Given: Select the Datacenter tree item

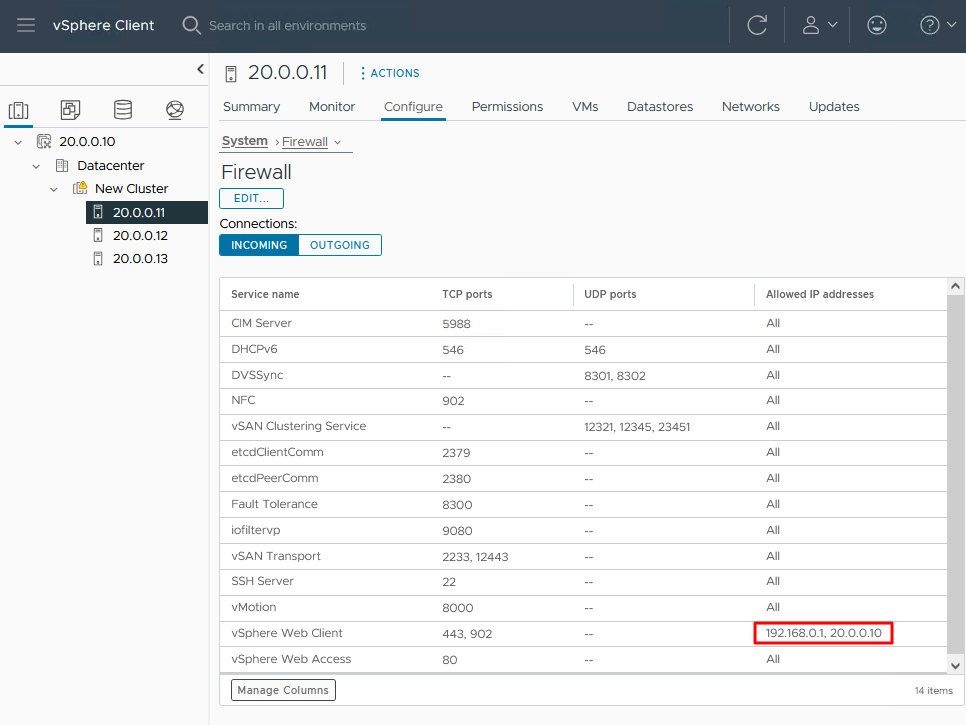Looking at the screenshot, I should pos(110,166).
